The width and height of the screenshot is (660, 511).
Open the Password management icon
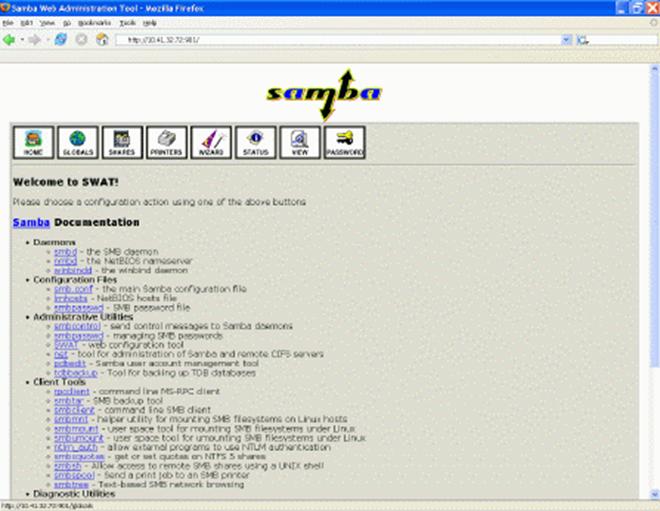345,142
